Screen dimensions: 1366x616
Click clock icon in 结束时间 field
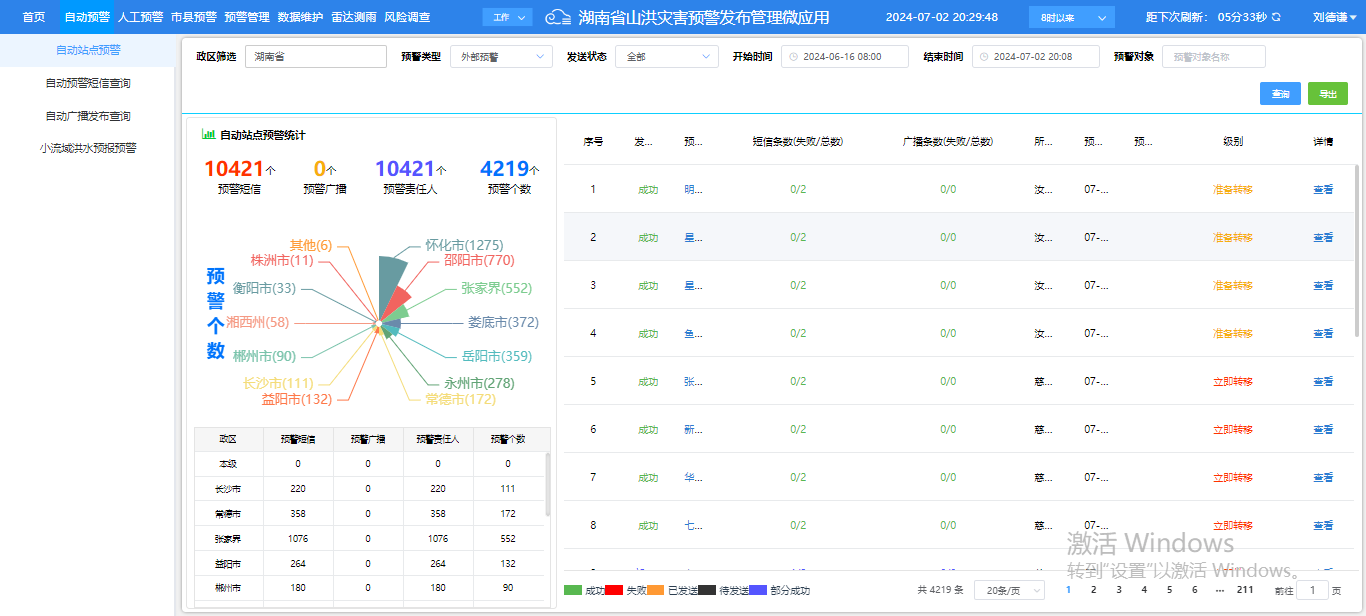985,57
